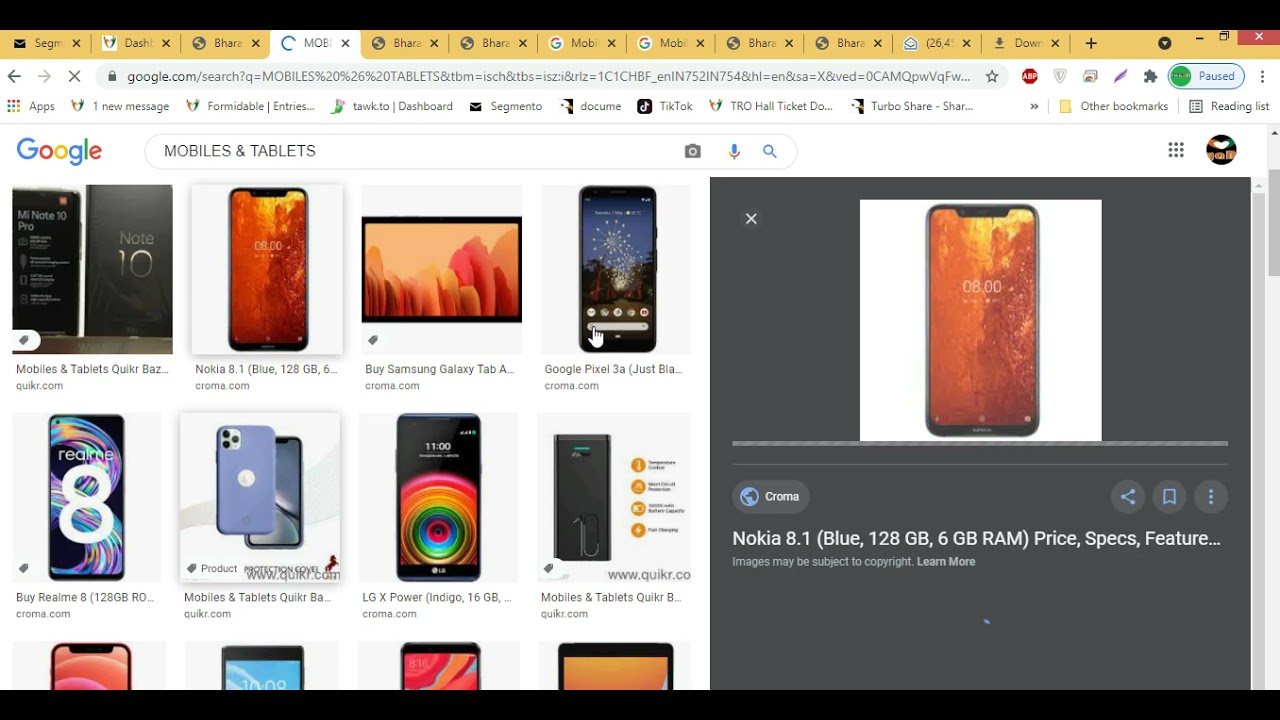Screen dimensions: 1280x720
Task: Click the Learn More copyright link
Action: click(946, 562)
